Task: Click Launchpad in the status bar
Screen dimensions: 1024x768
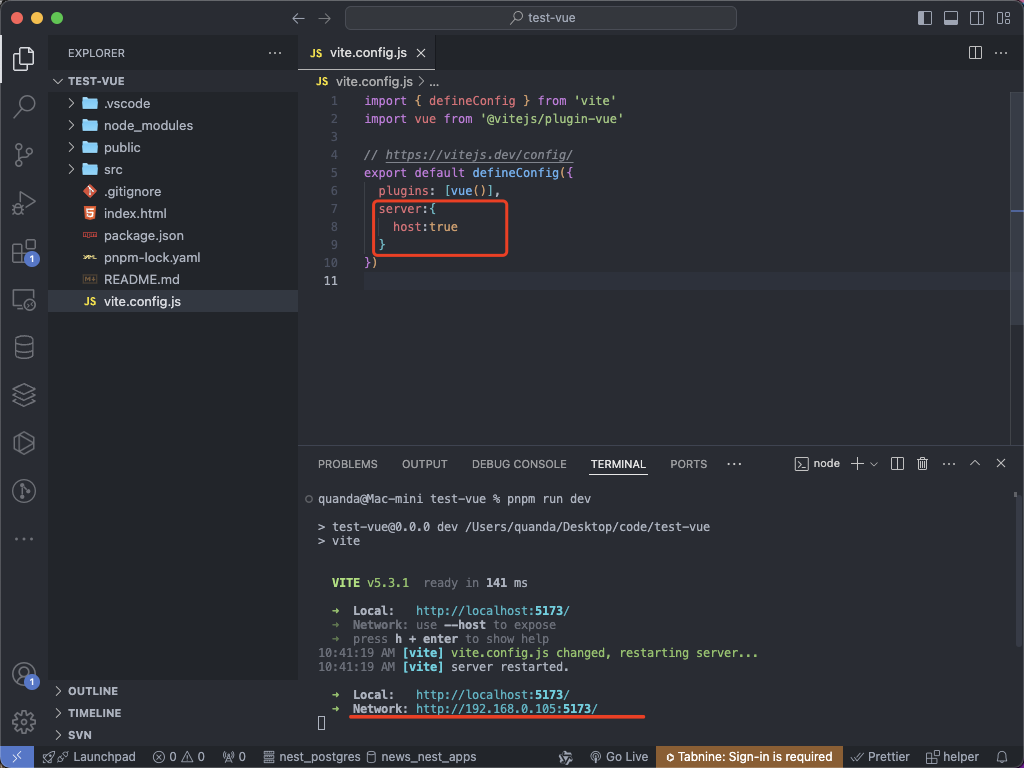Action: click(89, 757)
